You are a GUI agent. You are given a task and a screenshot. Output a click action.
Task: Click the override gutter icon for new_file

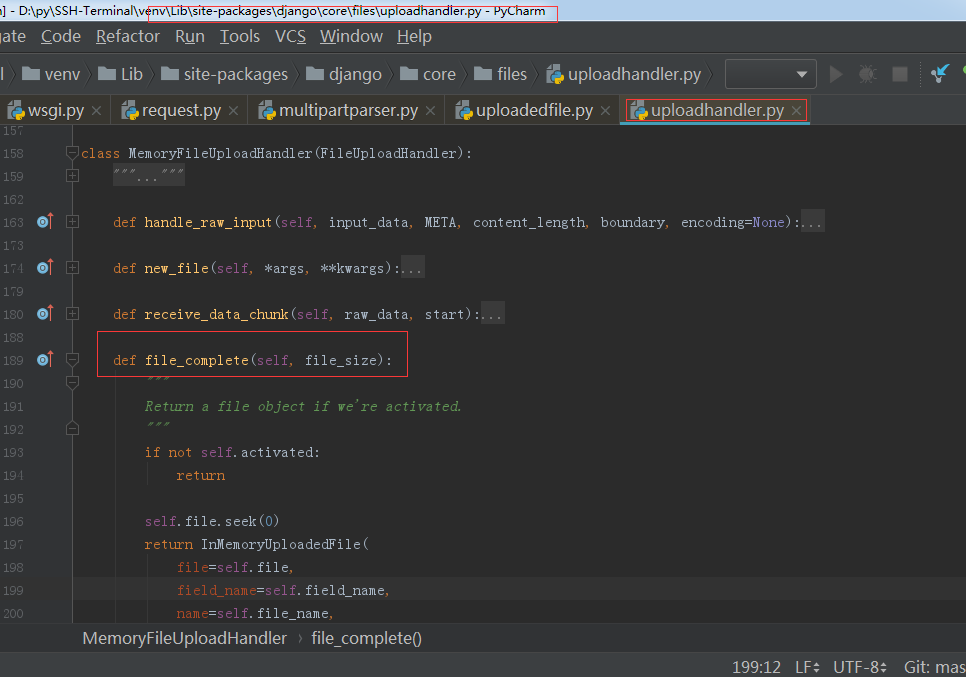[46, 267]
